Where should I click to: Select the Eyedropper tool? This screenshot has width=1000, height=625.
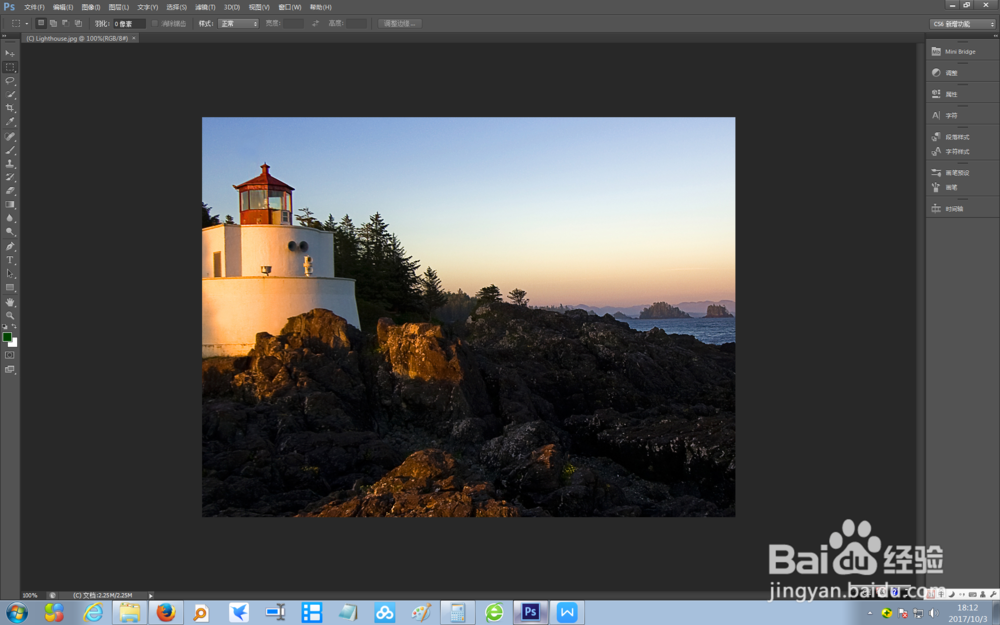10,122
